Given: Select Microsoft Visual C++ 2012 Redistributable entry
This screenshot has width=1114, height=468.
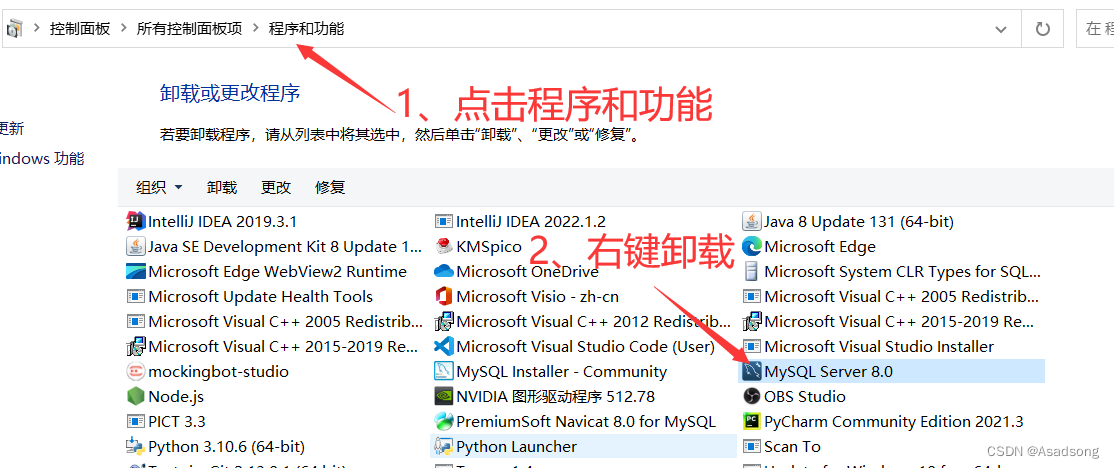Looking at the screenshot, I should tap(583, 322).
